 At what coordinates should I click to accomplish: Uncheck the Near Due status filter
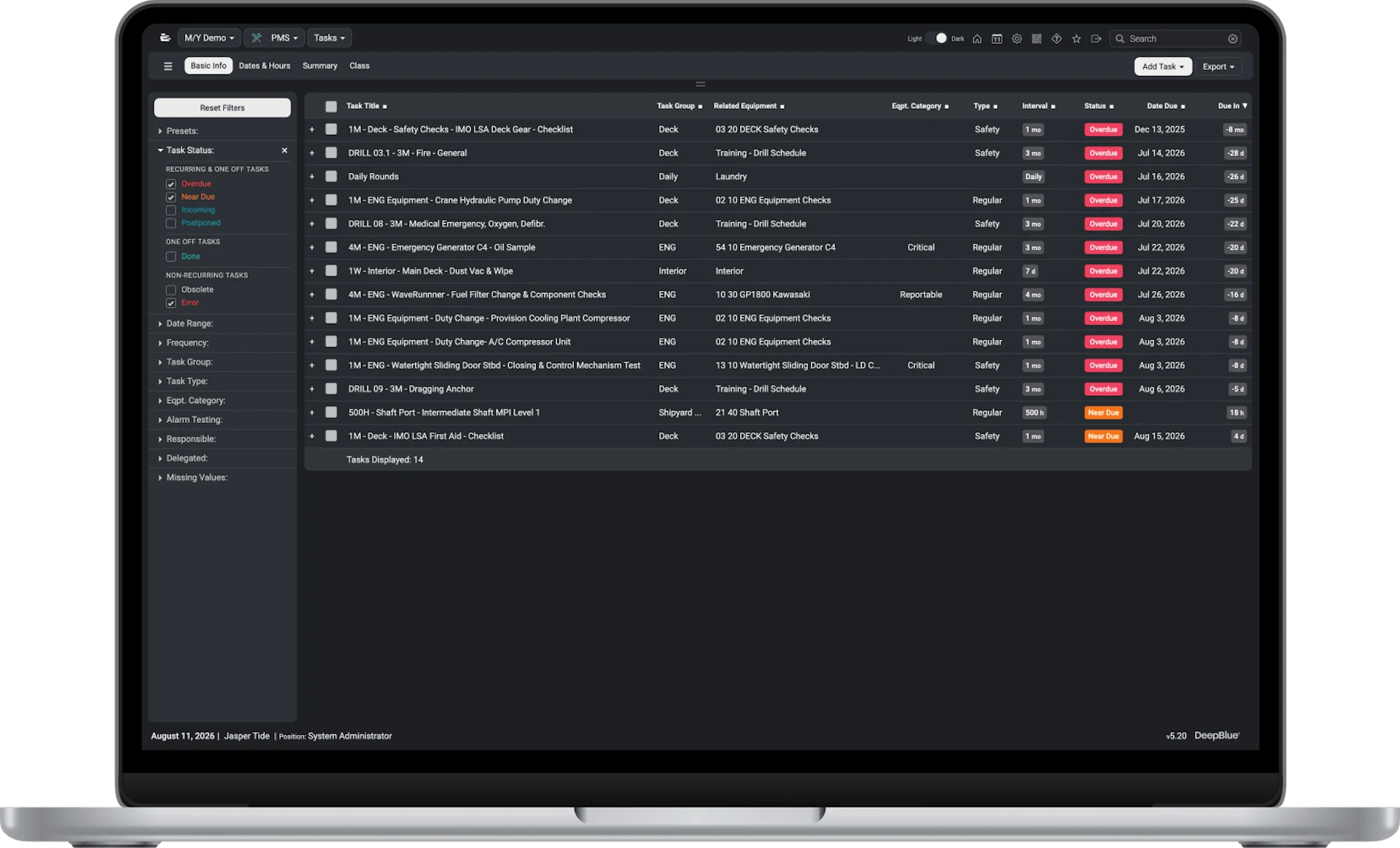tap(171, 197)
